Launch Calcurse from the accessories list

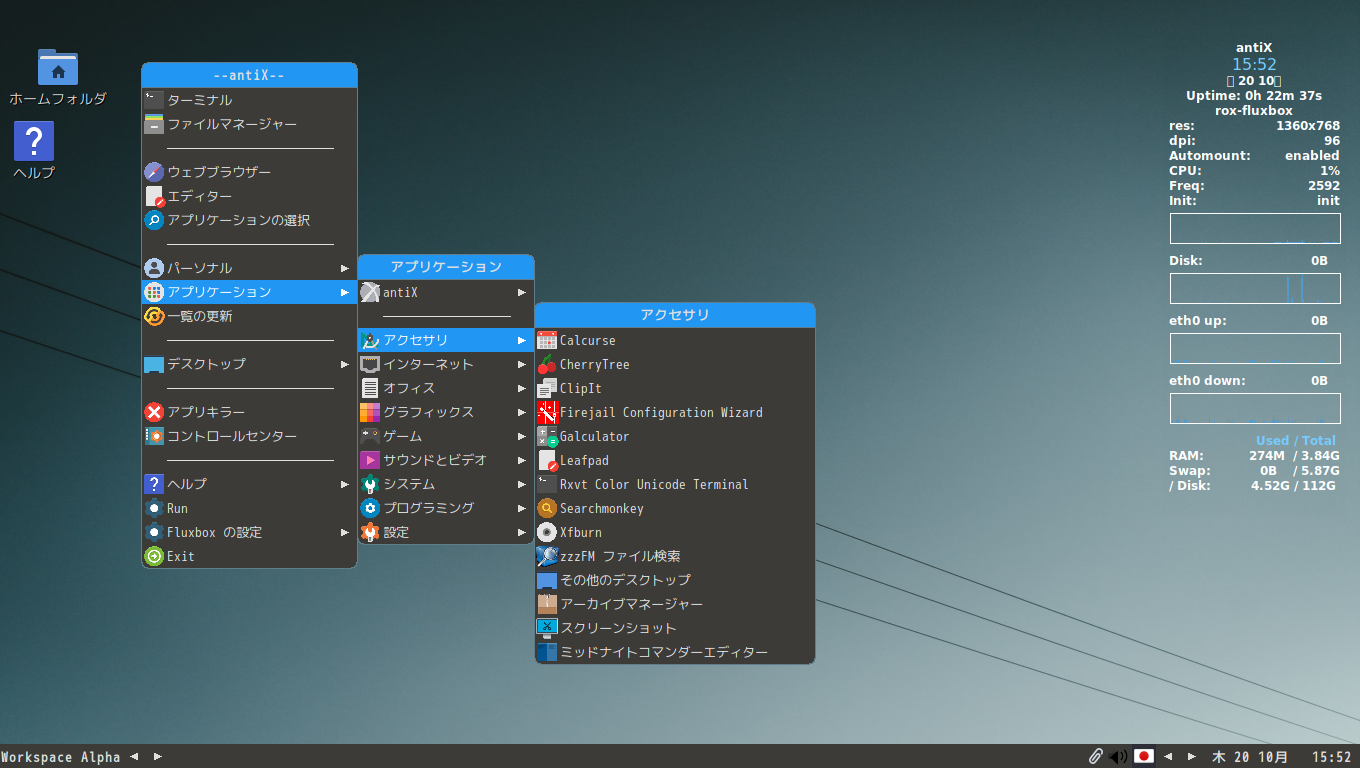[675, 340]
